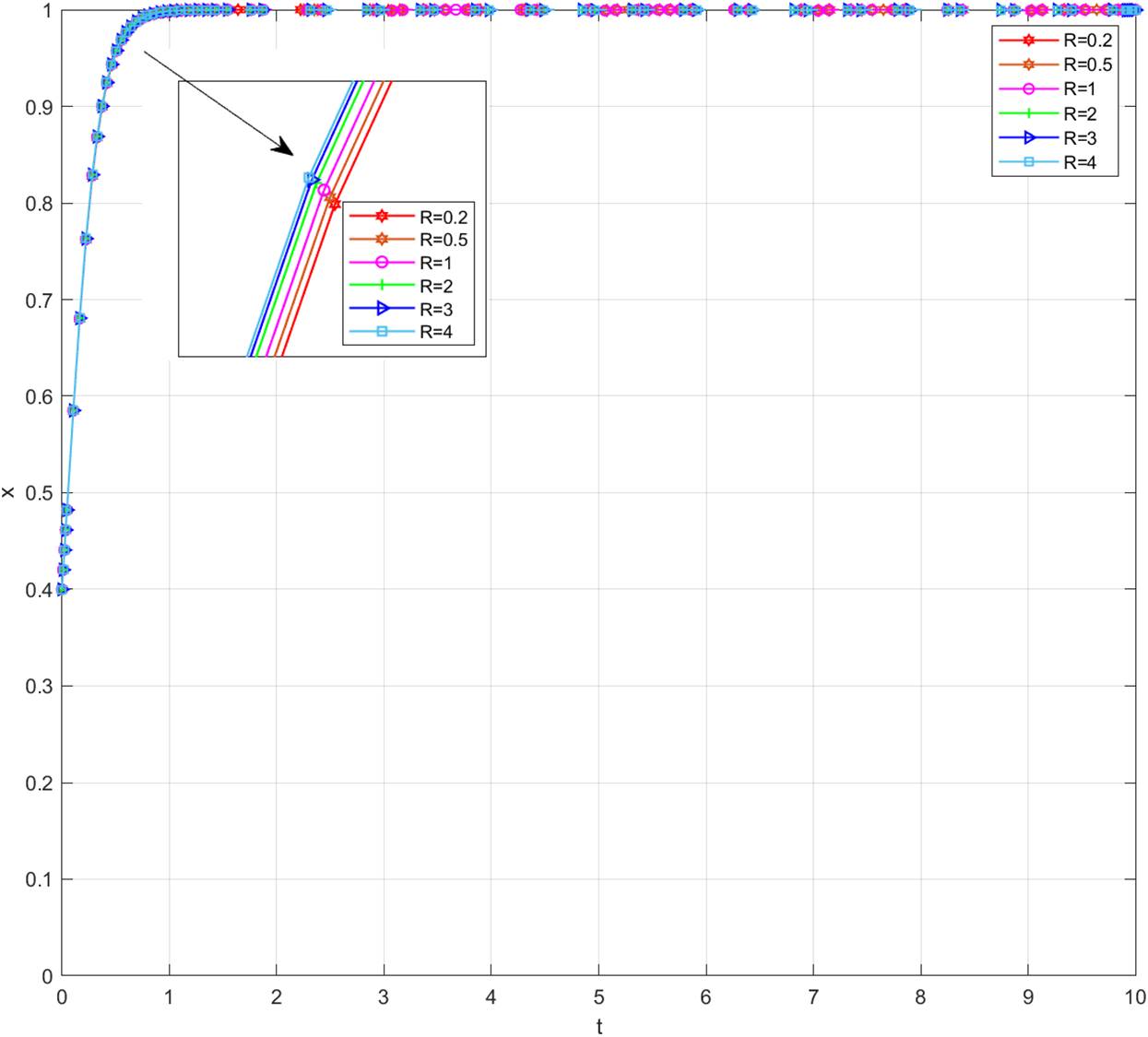Click the blue triangle marker on the inset curve
The width and height of the screenshot is (1148, 1037).
click(312, 180)
